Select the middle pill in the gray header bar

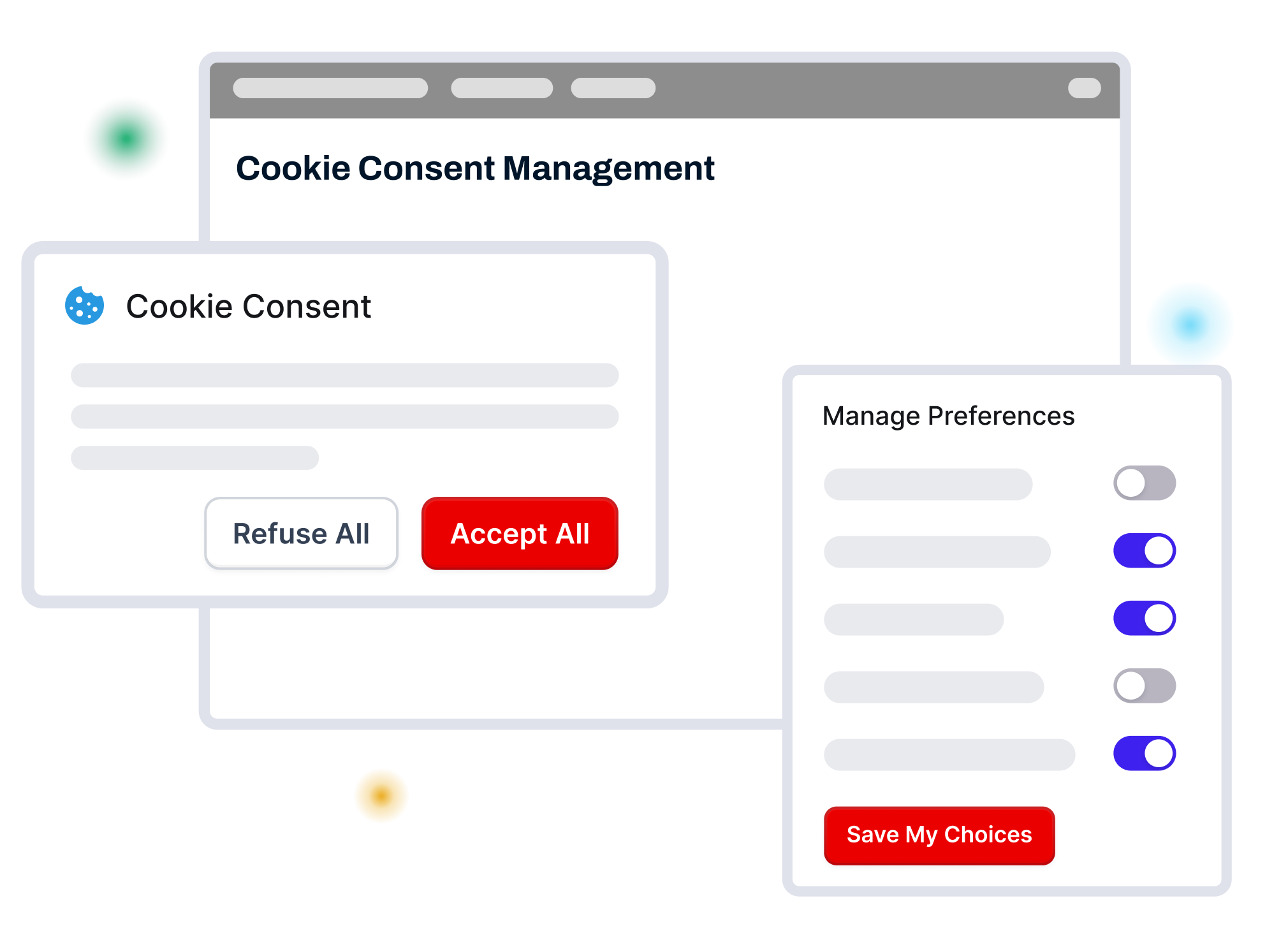[x=501, y=88]
